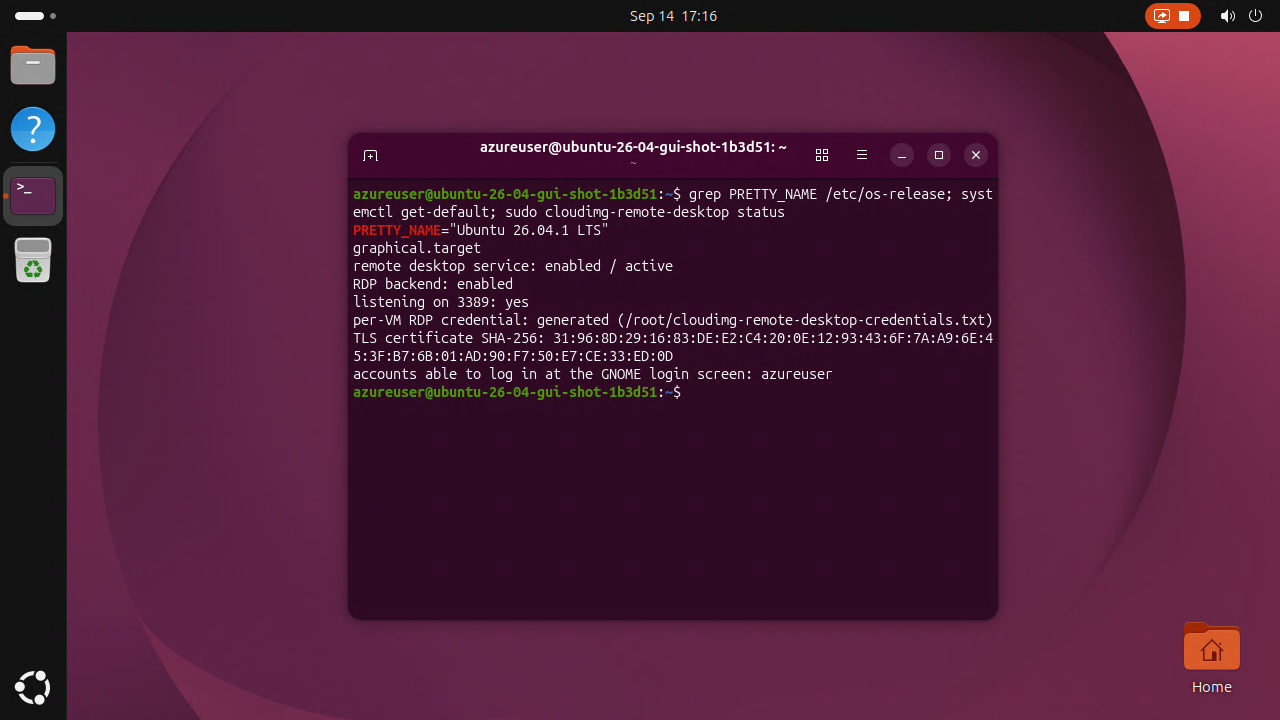
Task: Maximize the terminal window
Action: point(938,155)
